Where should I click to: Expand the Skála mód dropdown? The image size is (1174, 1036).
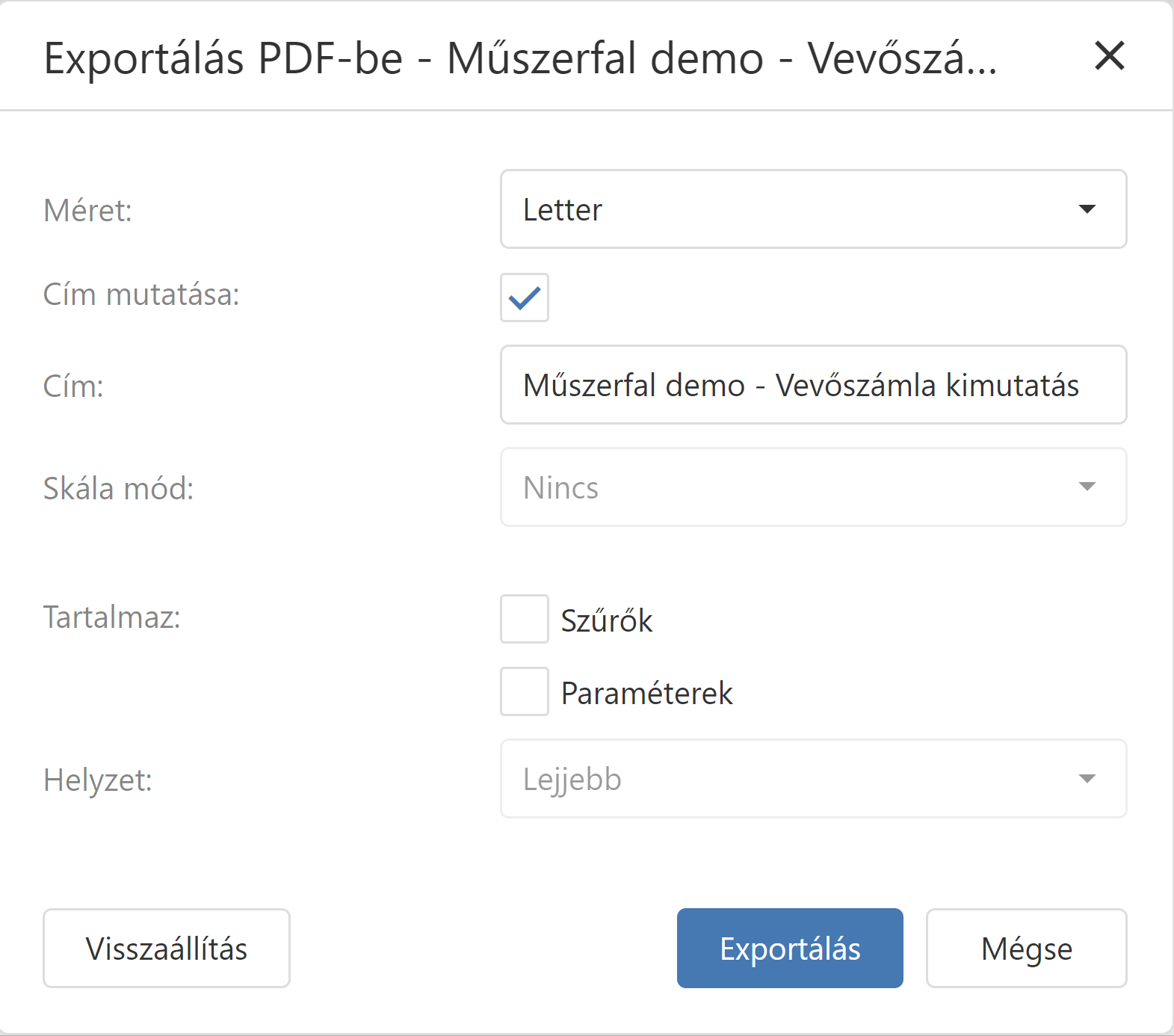point(812,487)
